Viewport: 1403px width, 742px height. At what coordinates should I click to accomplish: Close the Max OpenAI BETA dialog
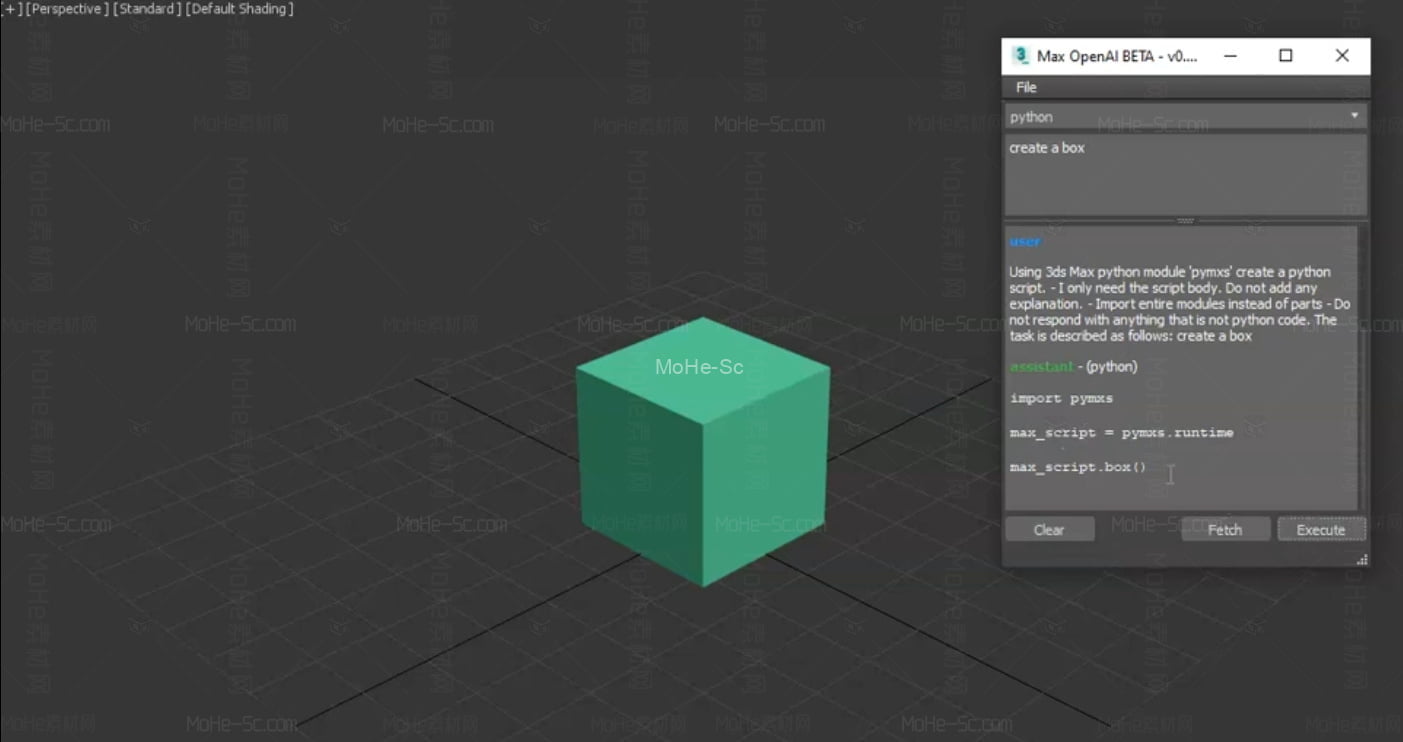(x=1342, y=56)
